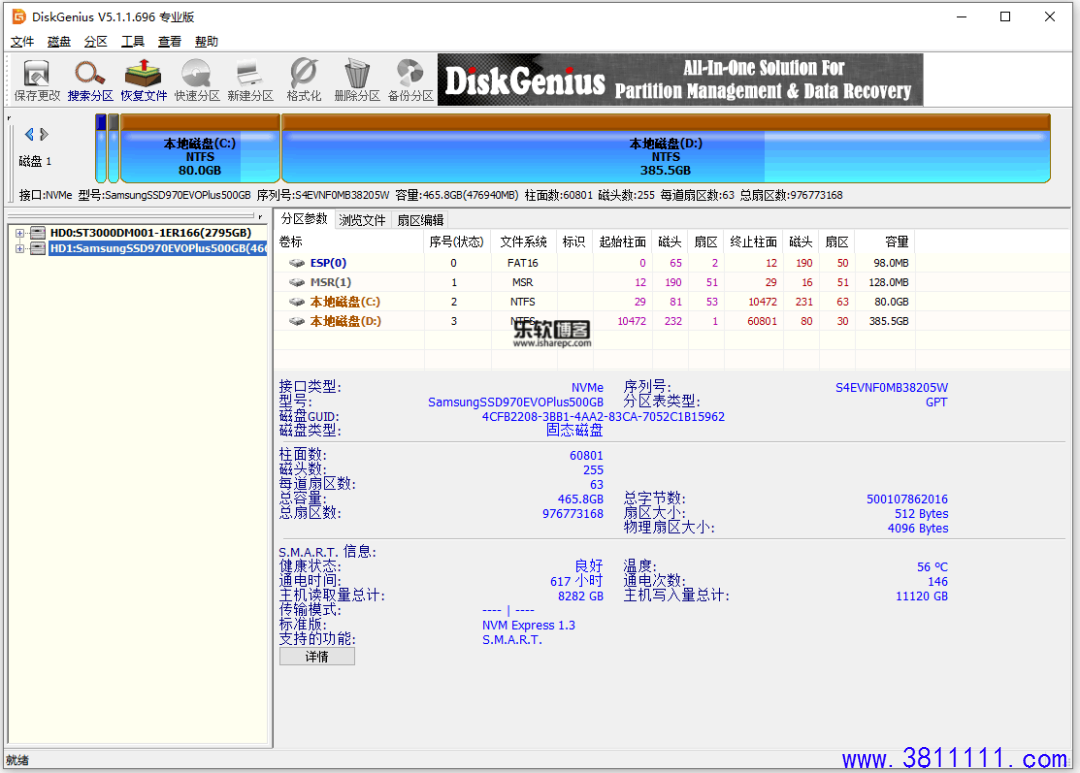The image size is (1080, 773).
Task: Select the HD1:SamsungSSD970EVOPlus500GB disk
Action: 158,249
